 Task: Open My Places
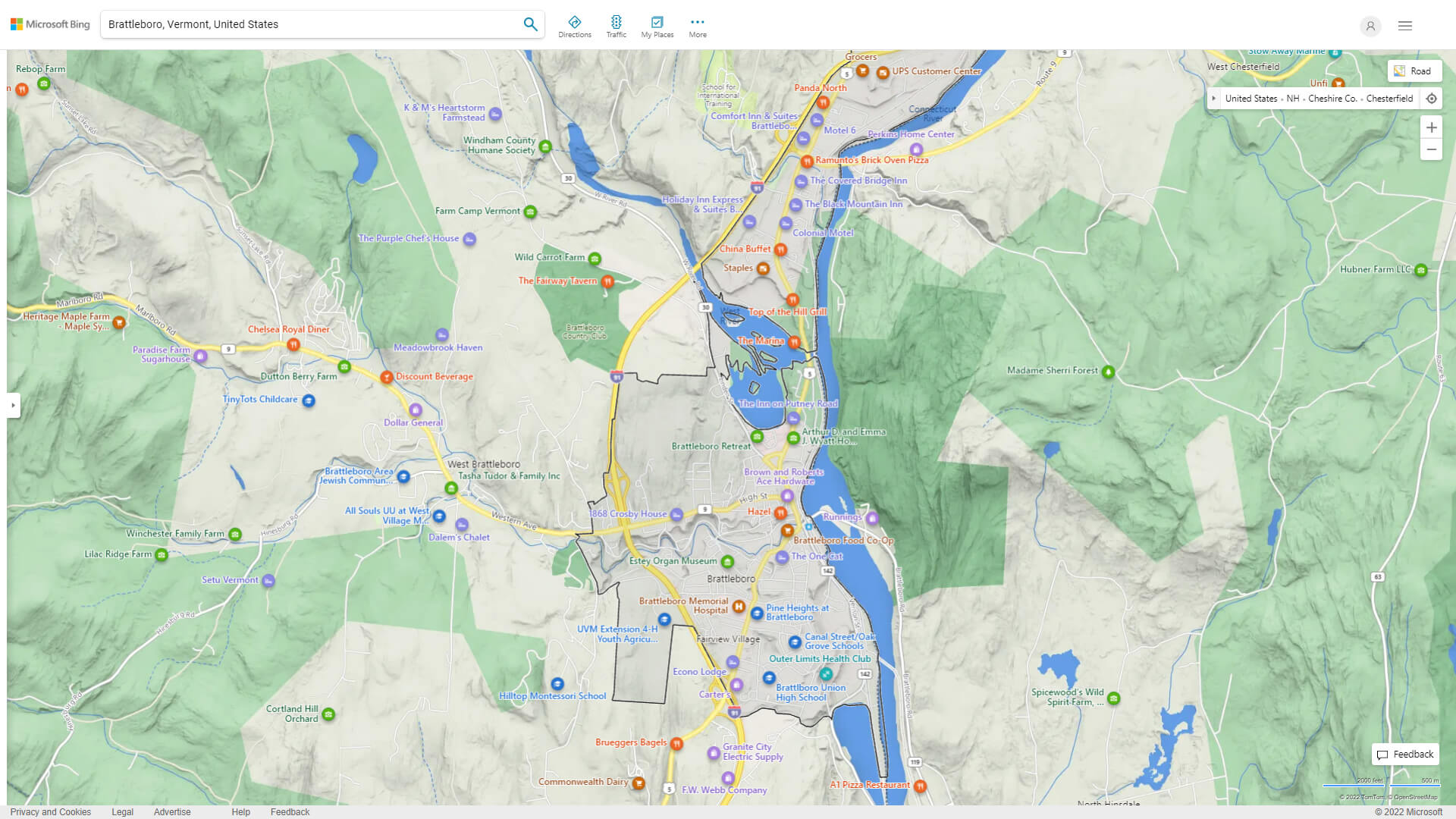657,25
